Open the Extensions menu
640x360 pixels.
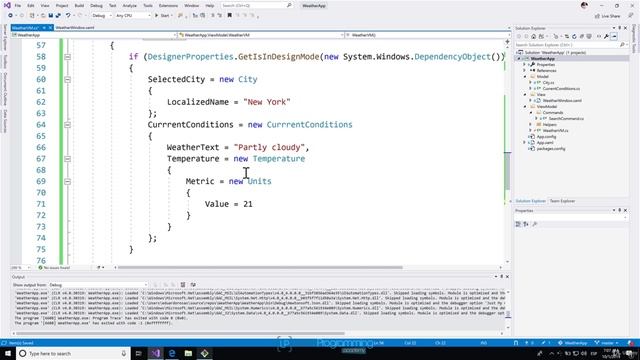click(x=168, y=6)
